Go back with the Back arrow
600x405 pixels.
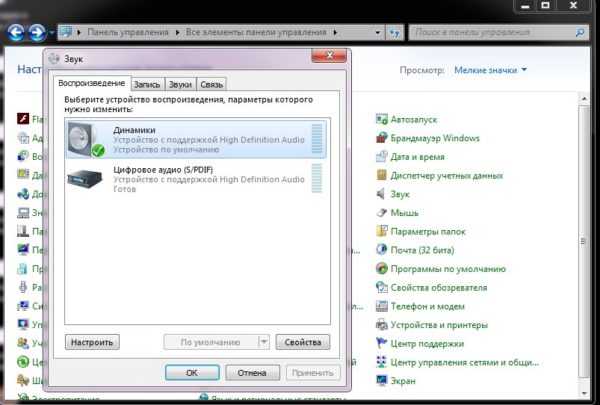point(16,33)
